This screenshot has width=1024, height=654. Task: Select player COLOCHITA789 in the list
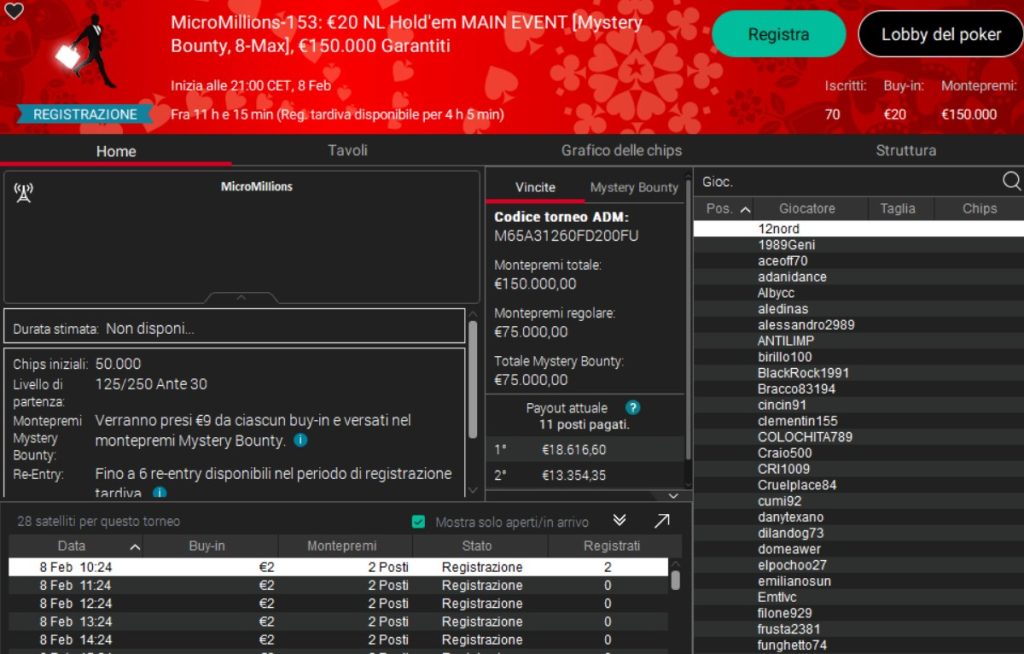tap(859, 436)
